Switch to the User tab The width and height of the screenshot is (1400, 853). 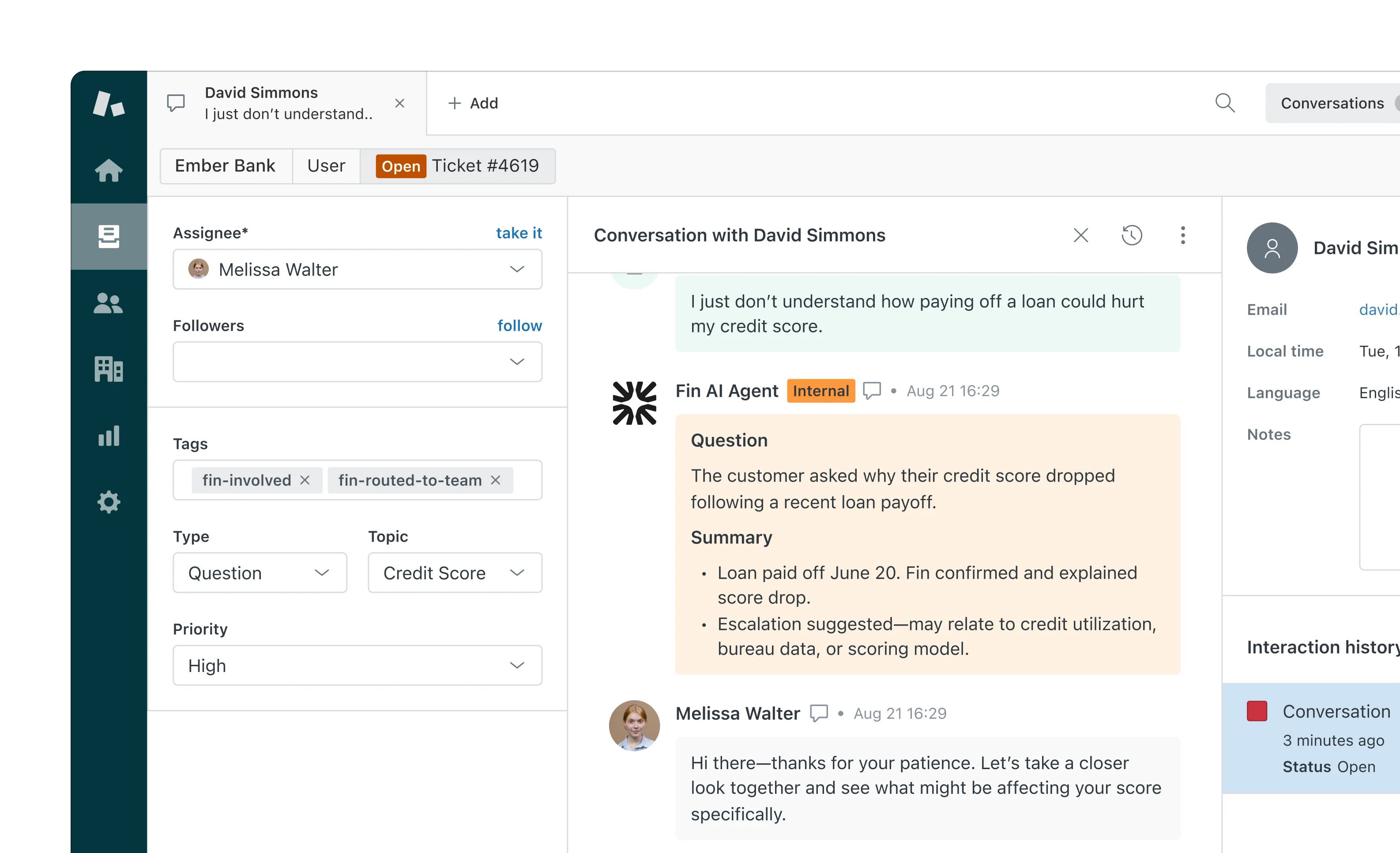326,166
